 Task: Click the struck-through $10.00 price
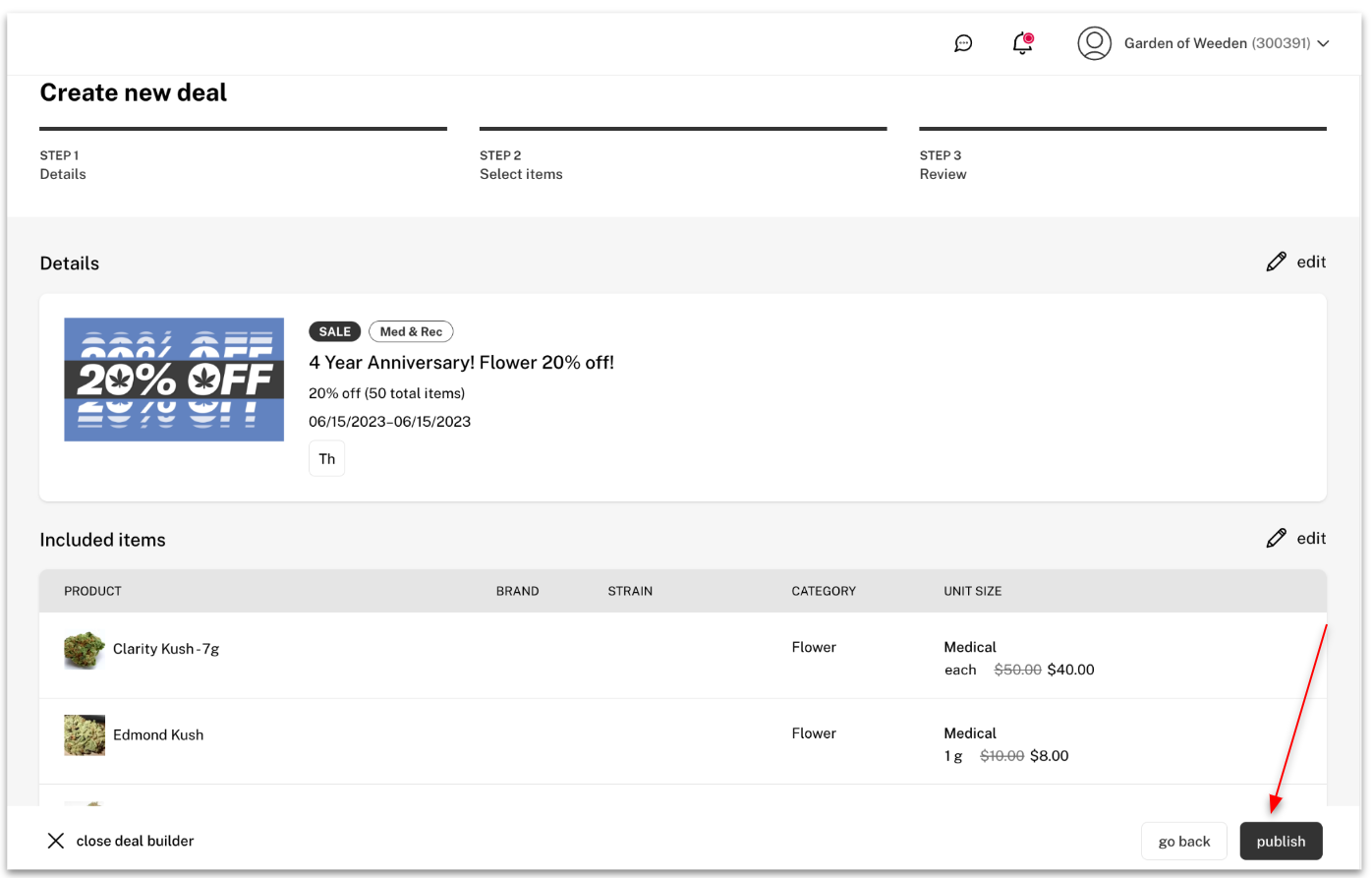[1001, 755]
